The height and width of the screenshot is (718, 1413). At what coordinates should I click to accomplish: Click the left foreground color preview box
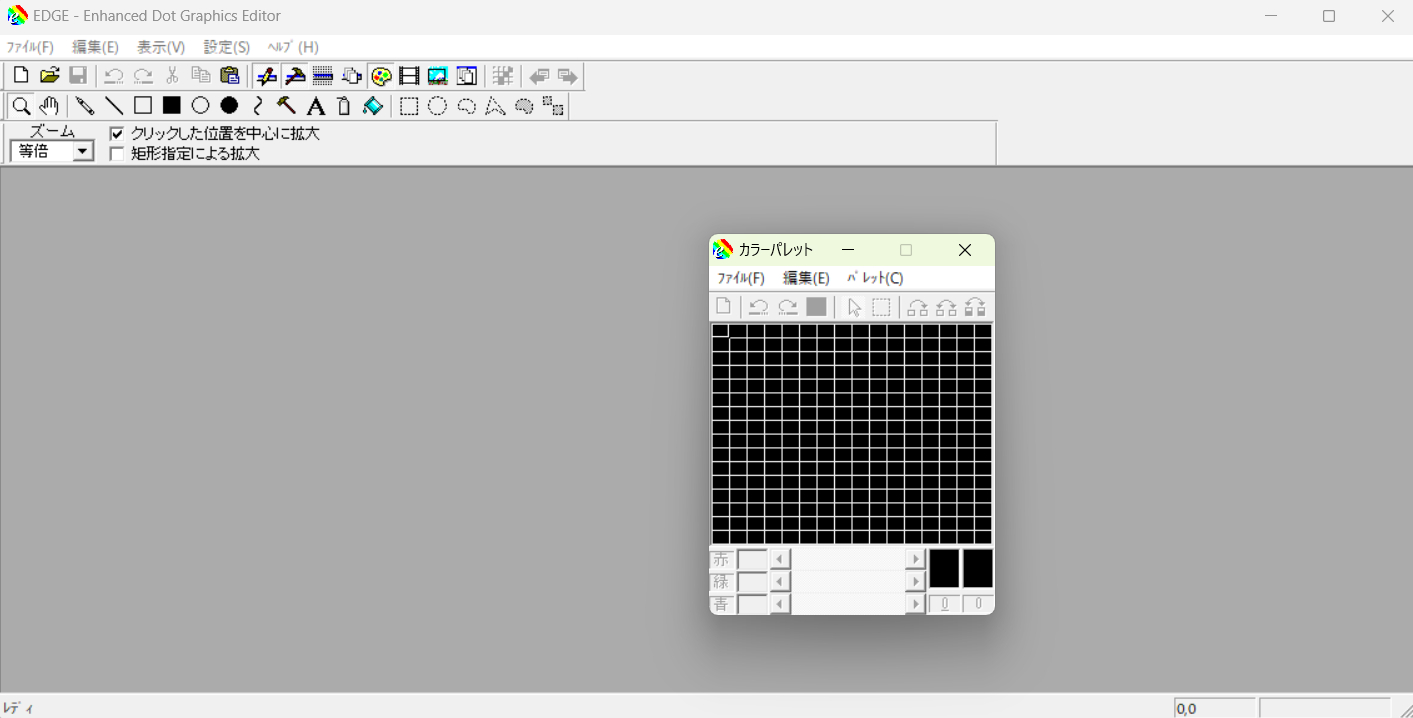pos(944,569)
